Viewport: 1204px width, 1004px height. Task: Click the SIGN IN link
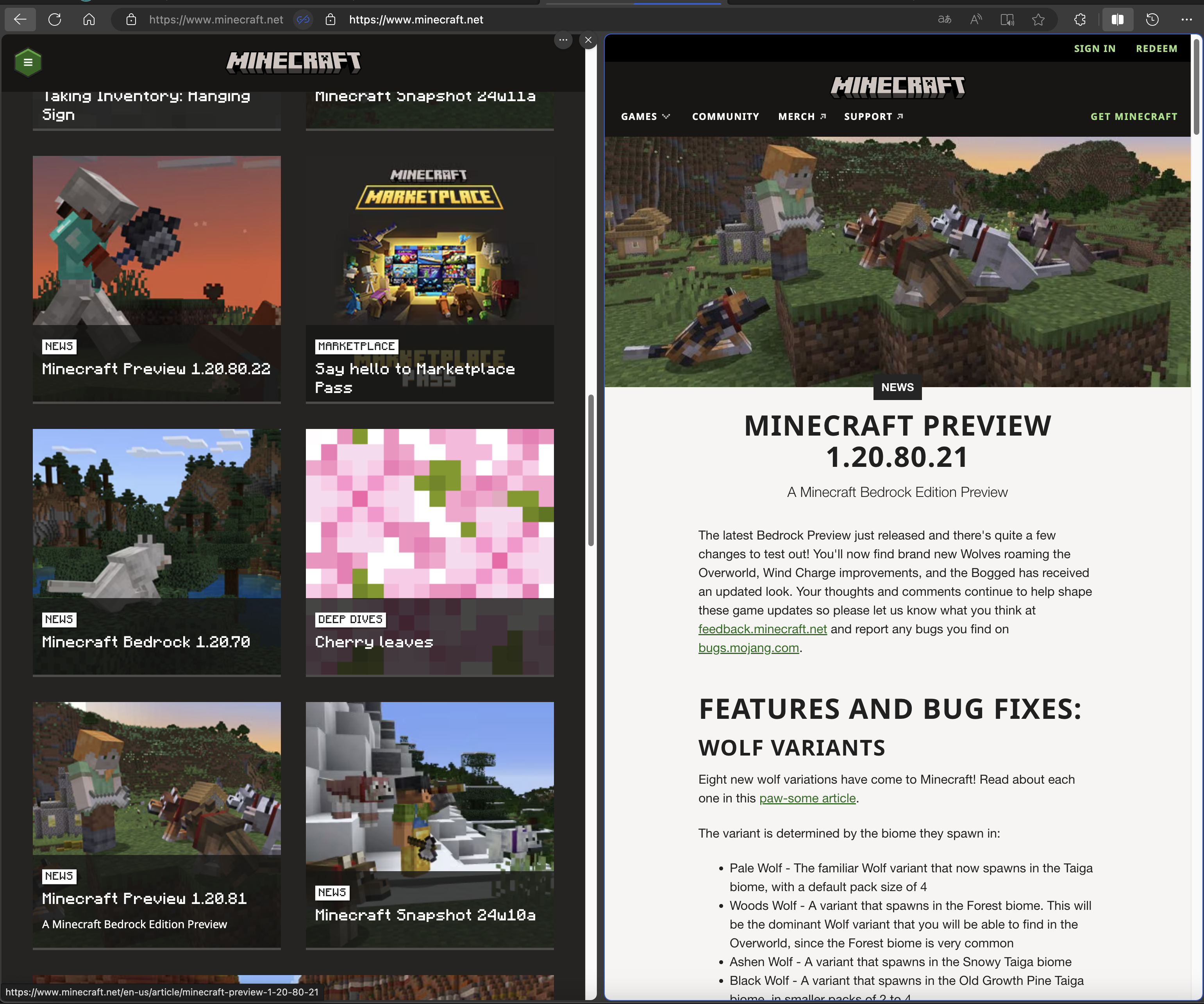pyautogui.click(x=1095, y=49)
